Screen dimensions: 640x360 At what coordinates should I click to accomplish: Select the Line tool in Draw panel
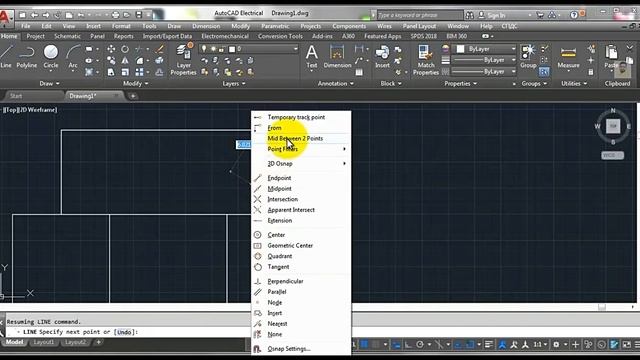tap(6, 56)
